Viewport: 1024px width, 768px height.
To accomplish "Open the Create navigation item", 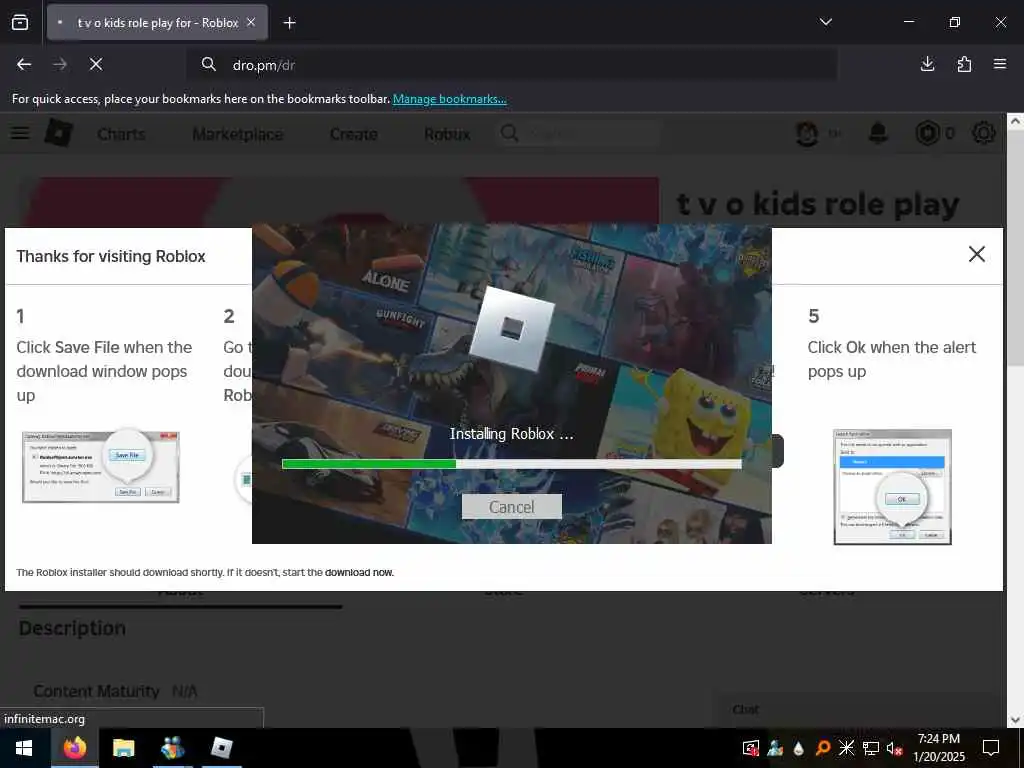I will click(x=353, y=134).
